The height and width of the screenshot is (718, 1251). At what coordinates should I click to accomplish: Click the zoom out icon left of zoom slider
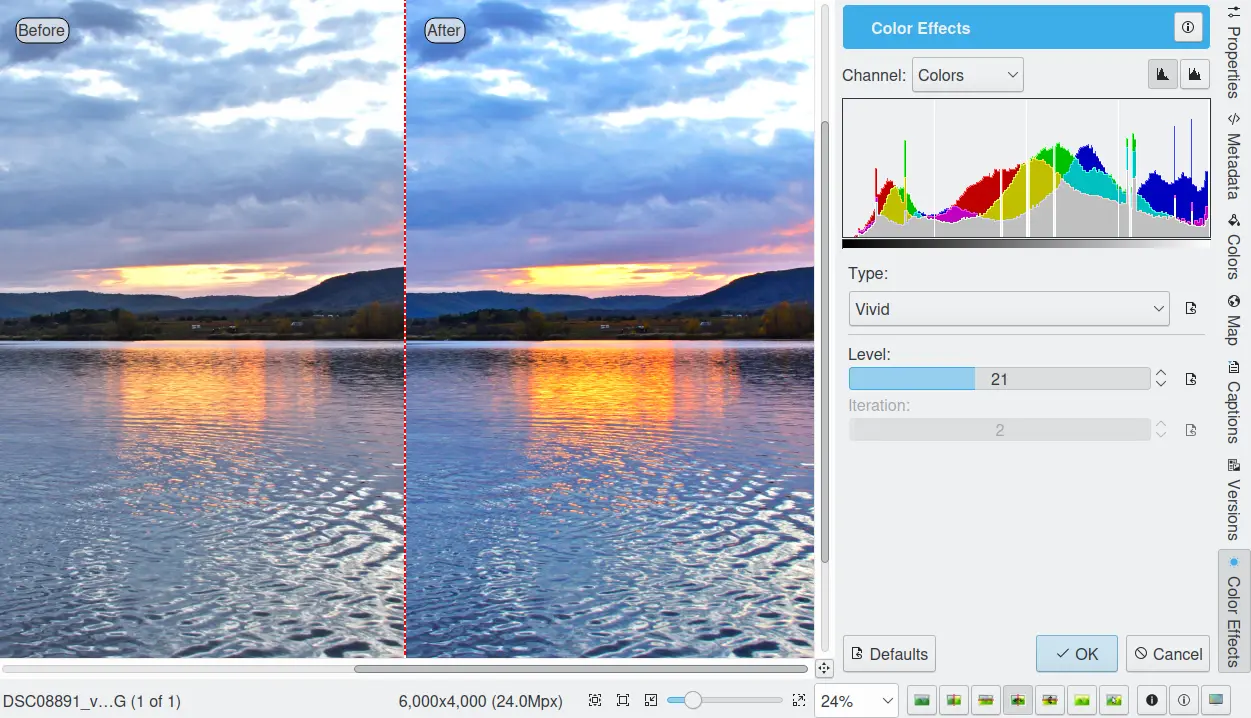(651, 701)
